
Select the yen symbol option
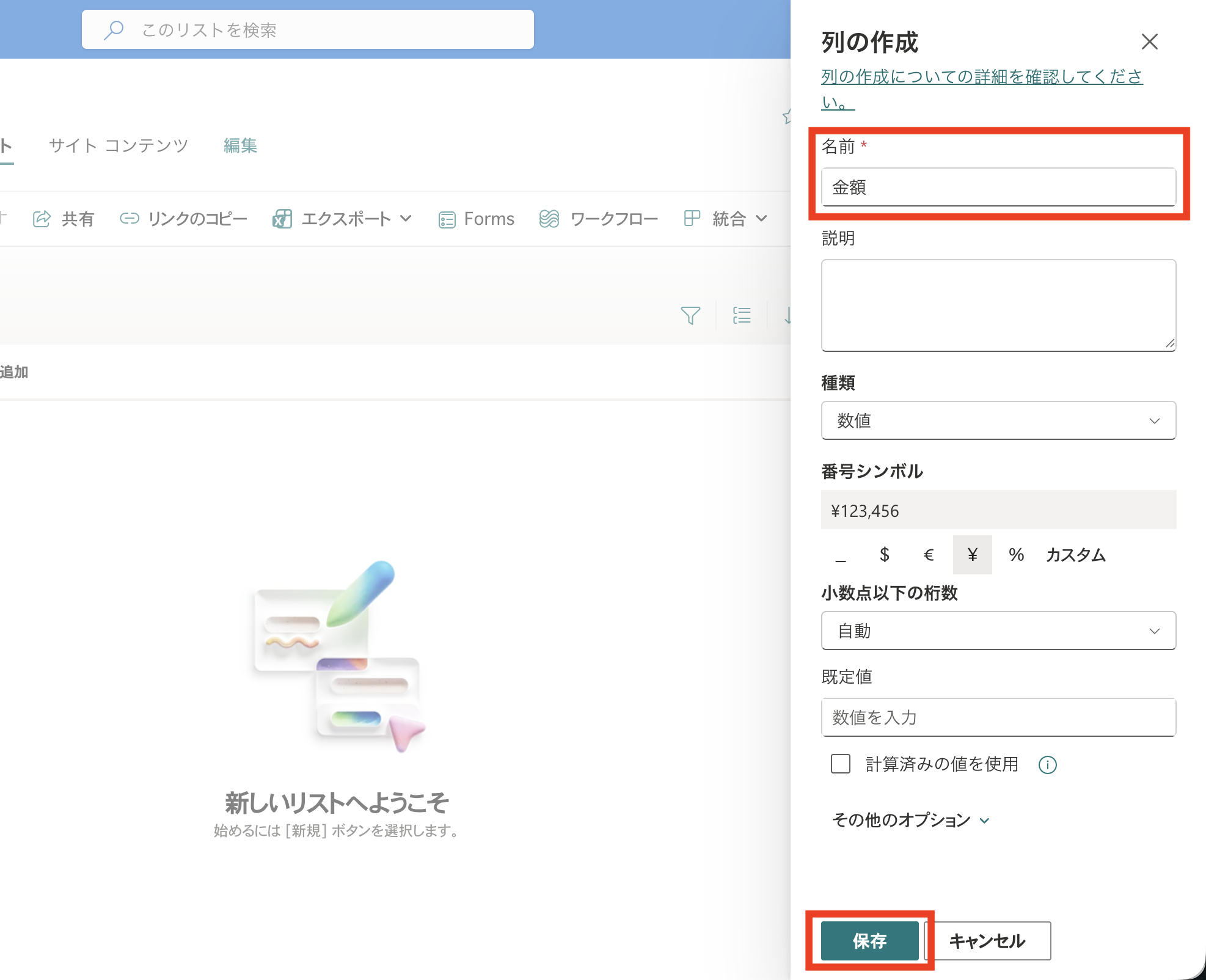click(x=973, y=555)
